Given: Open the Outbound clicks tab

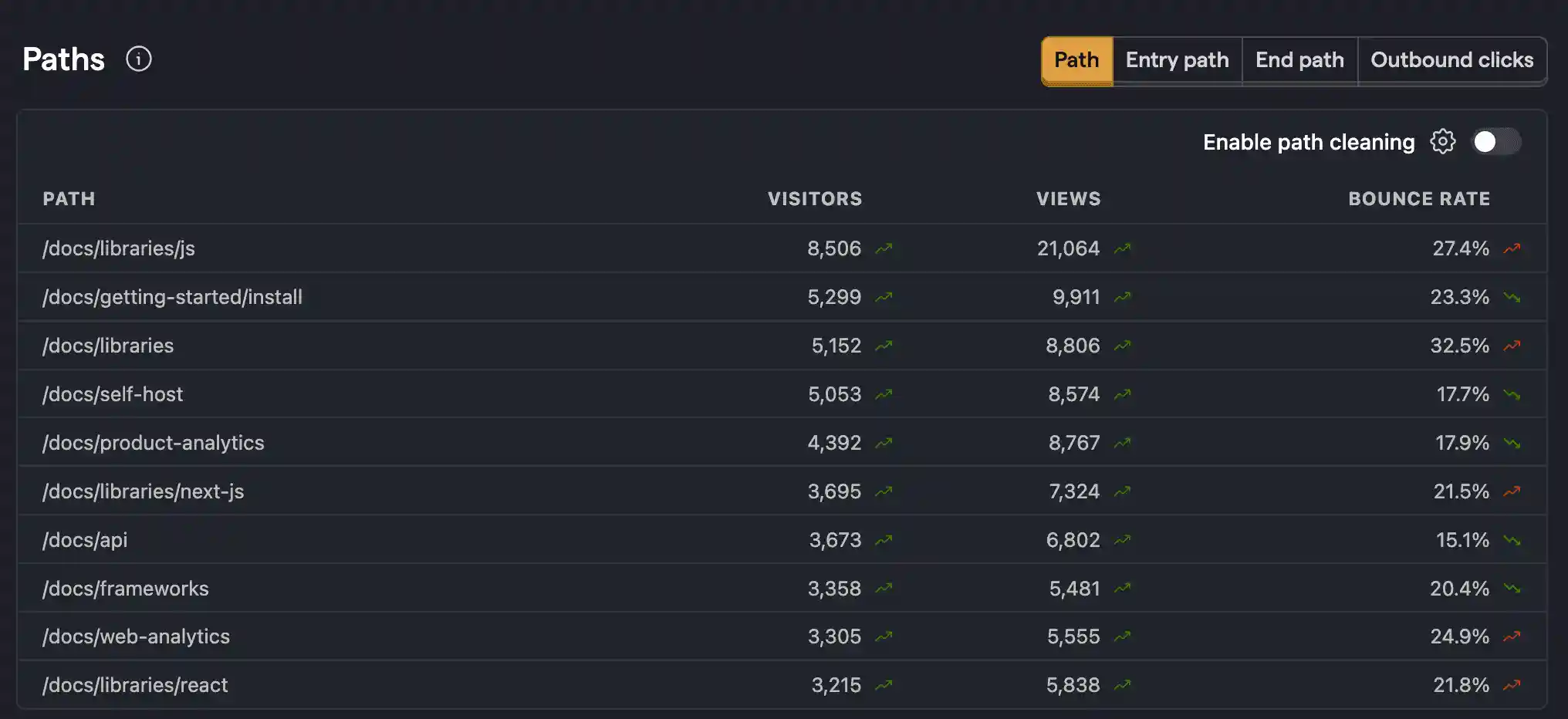Looking at the screenshot, I should [x=1452, y=60].
